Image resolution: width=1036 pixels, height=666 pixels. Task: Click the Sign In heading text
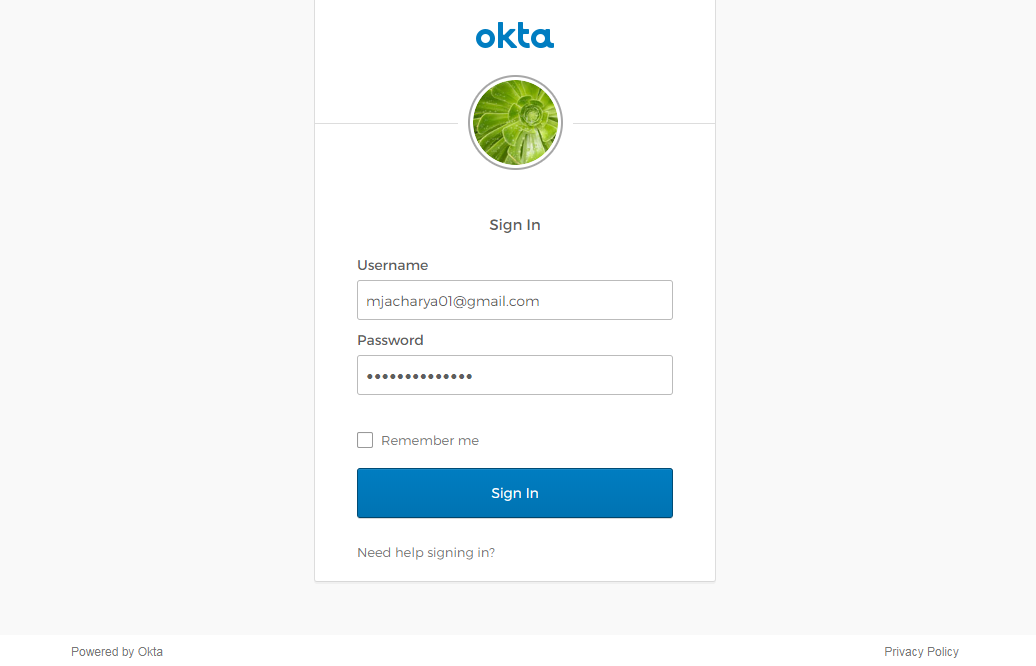click(x=515, y=225)
